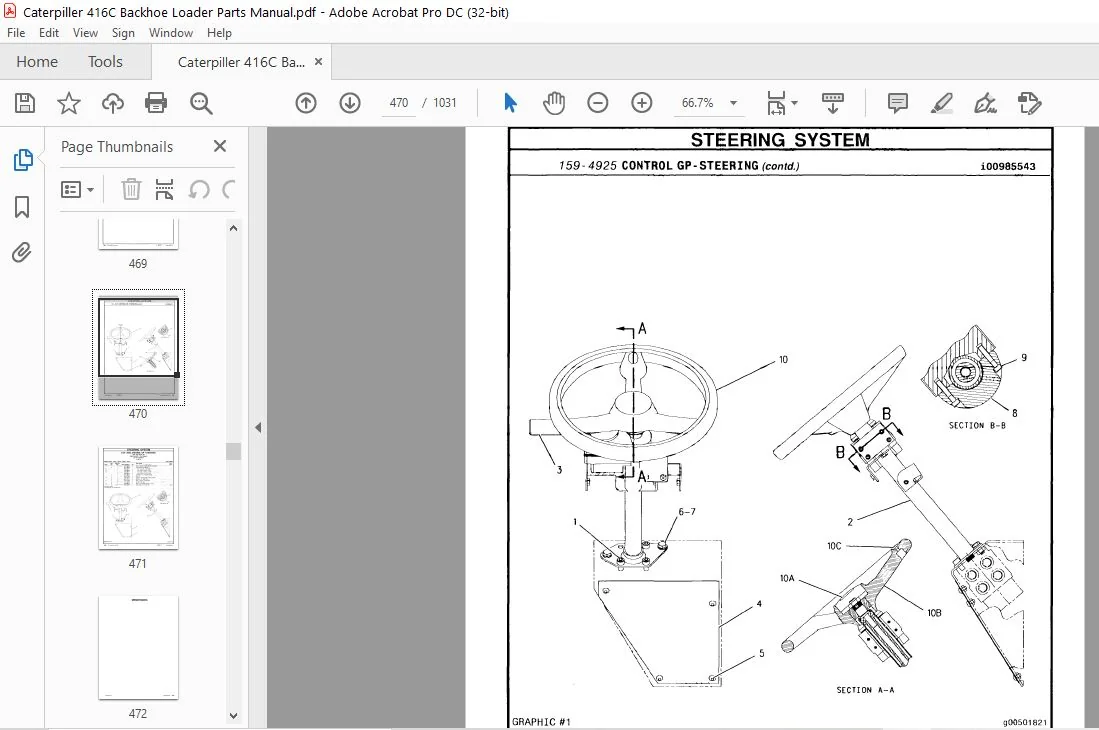Open the Edit menu
Viewport: 1099px width, 730px height.
point(48,33)
